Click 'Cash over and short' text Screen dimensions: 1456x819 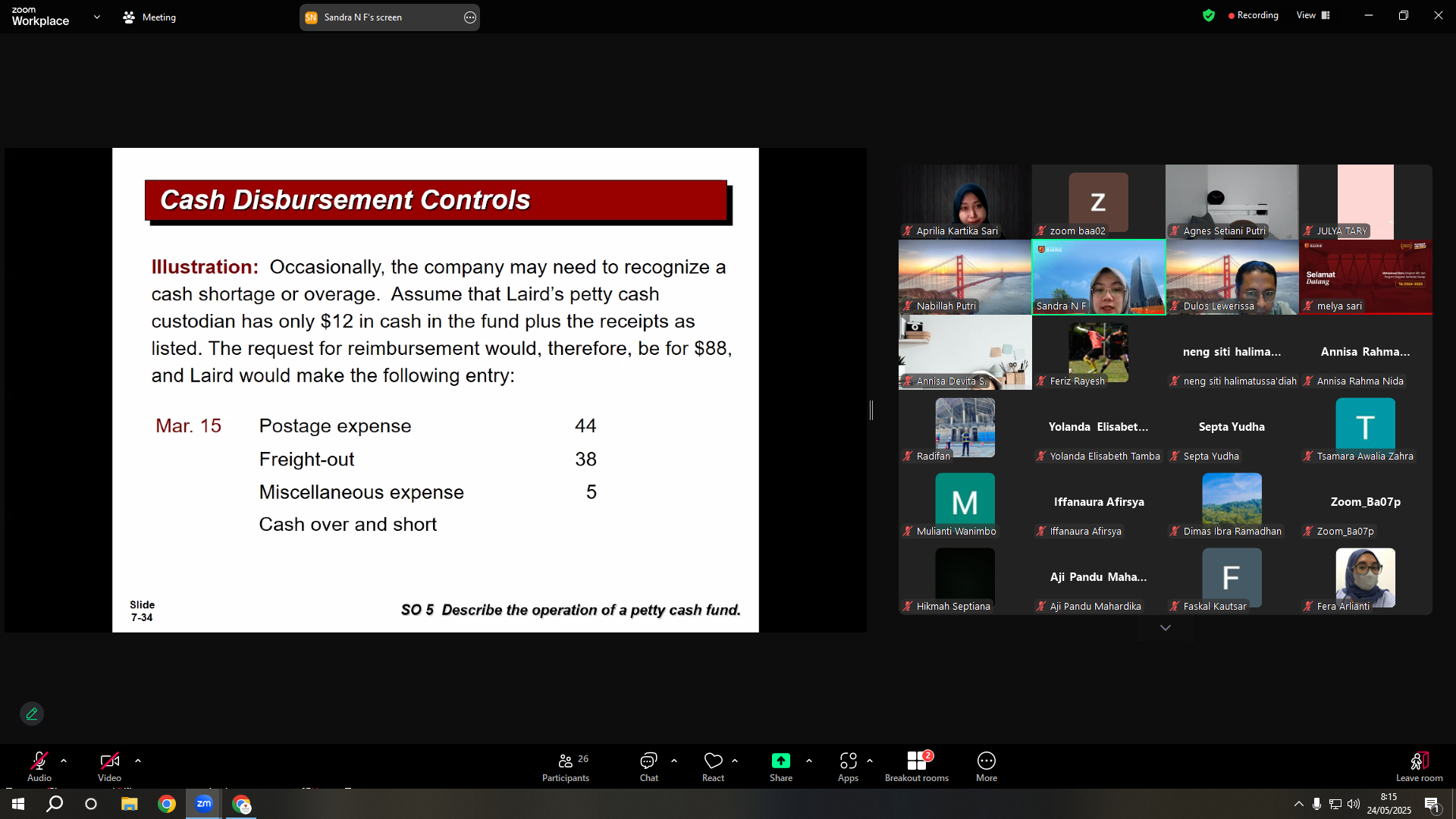click(348, 525)
